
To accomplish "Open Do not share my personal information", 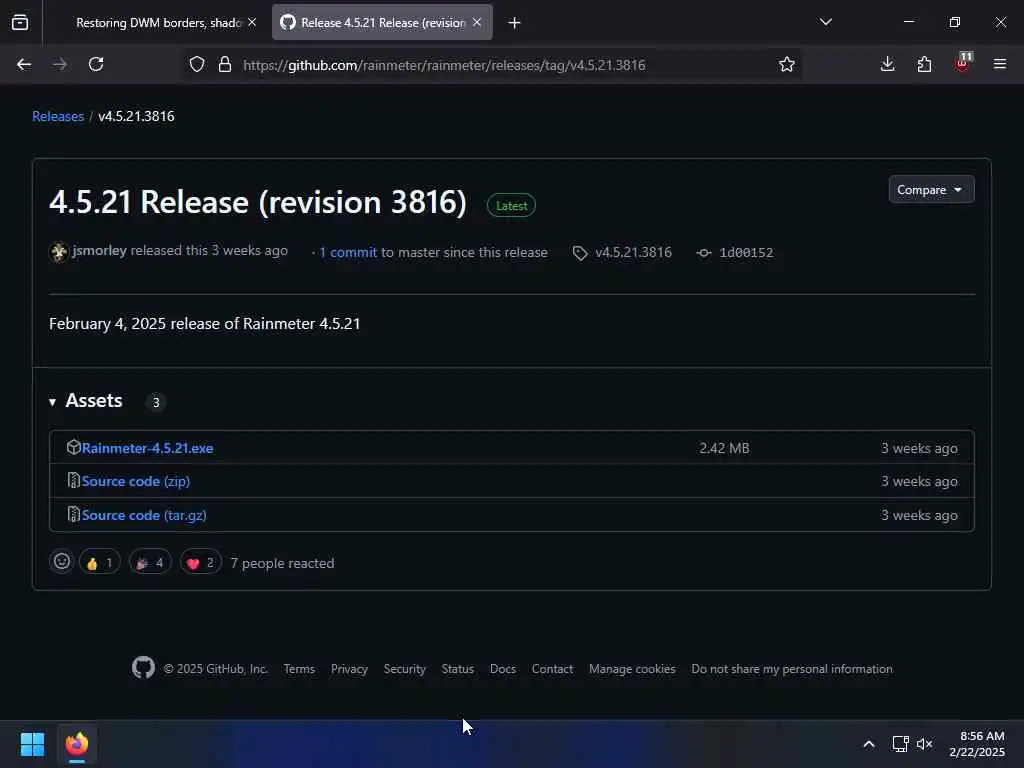I will pos(792,669).
